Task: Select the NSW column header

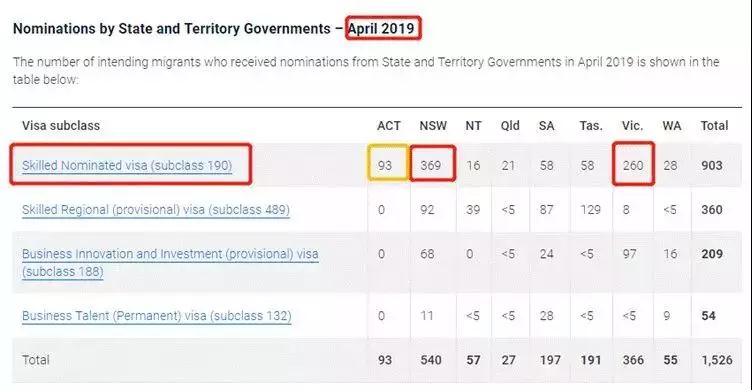Action: pyautogui.click(x=433, y=126)
